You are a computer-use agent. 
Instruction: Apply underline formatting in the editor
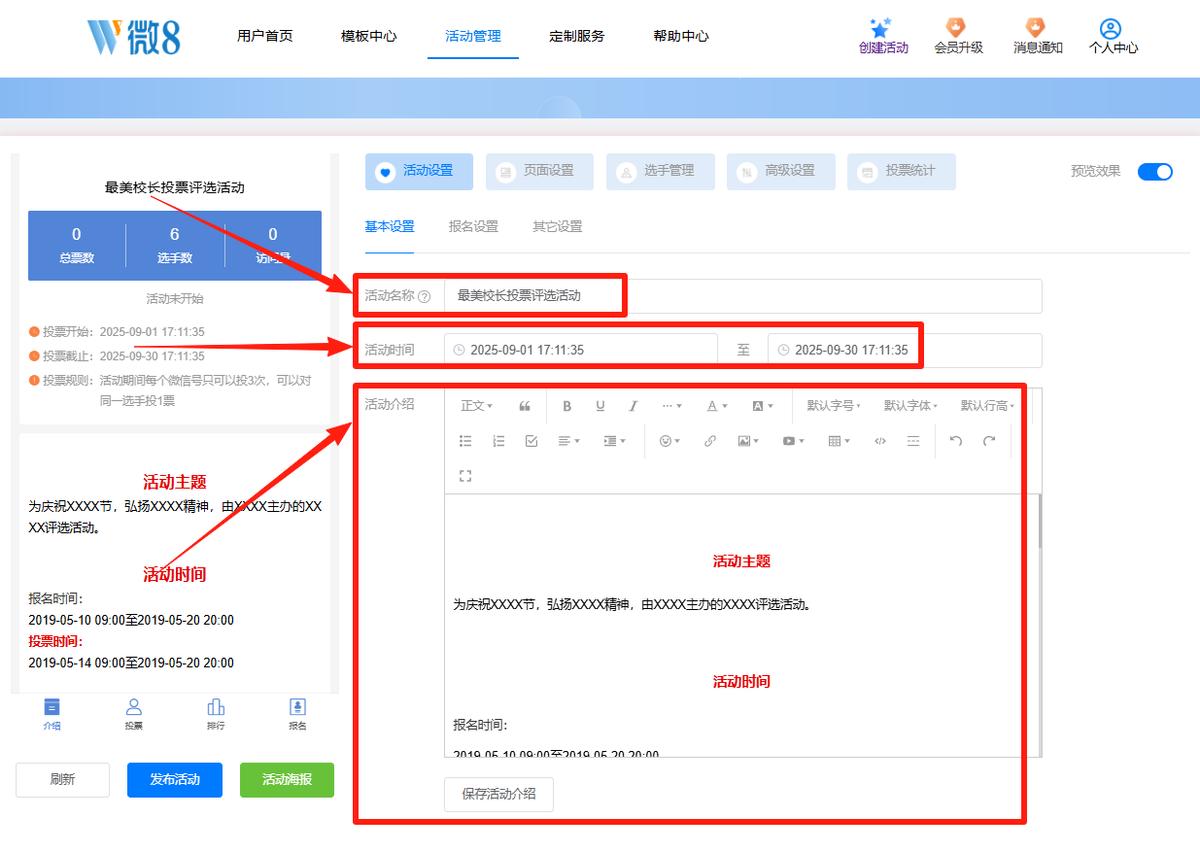[600, 406]
